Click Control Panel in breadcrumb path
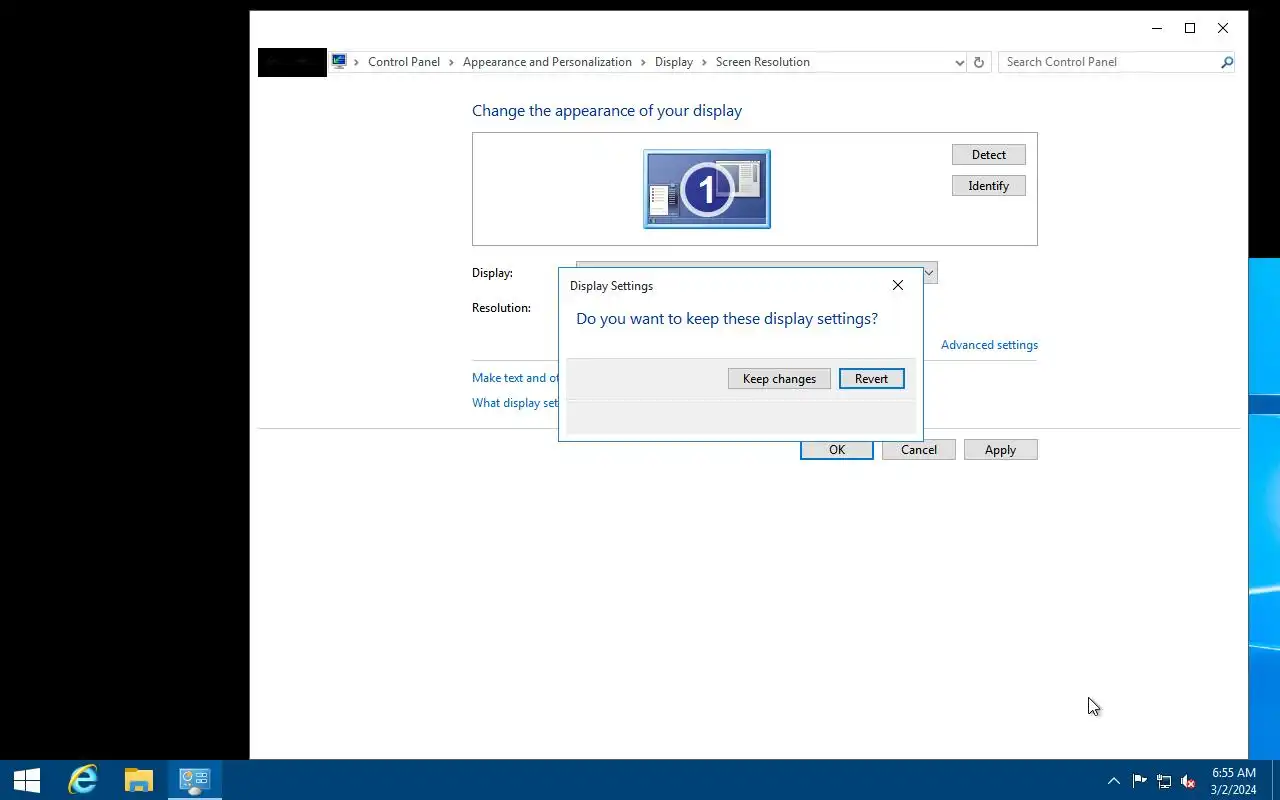This screenshot has height=800, width=1280. (404, 62)
